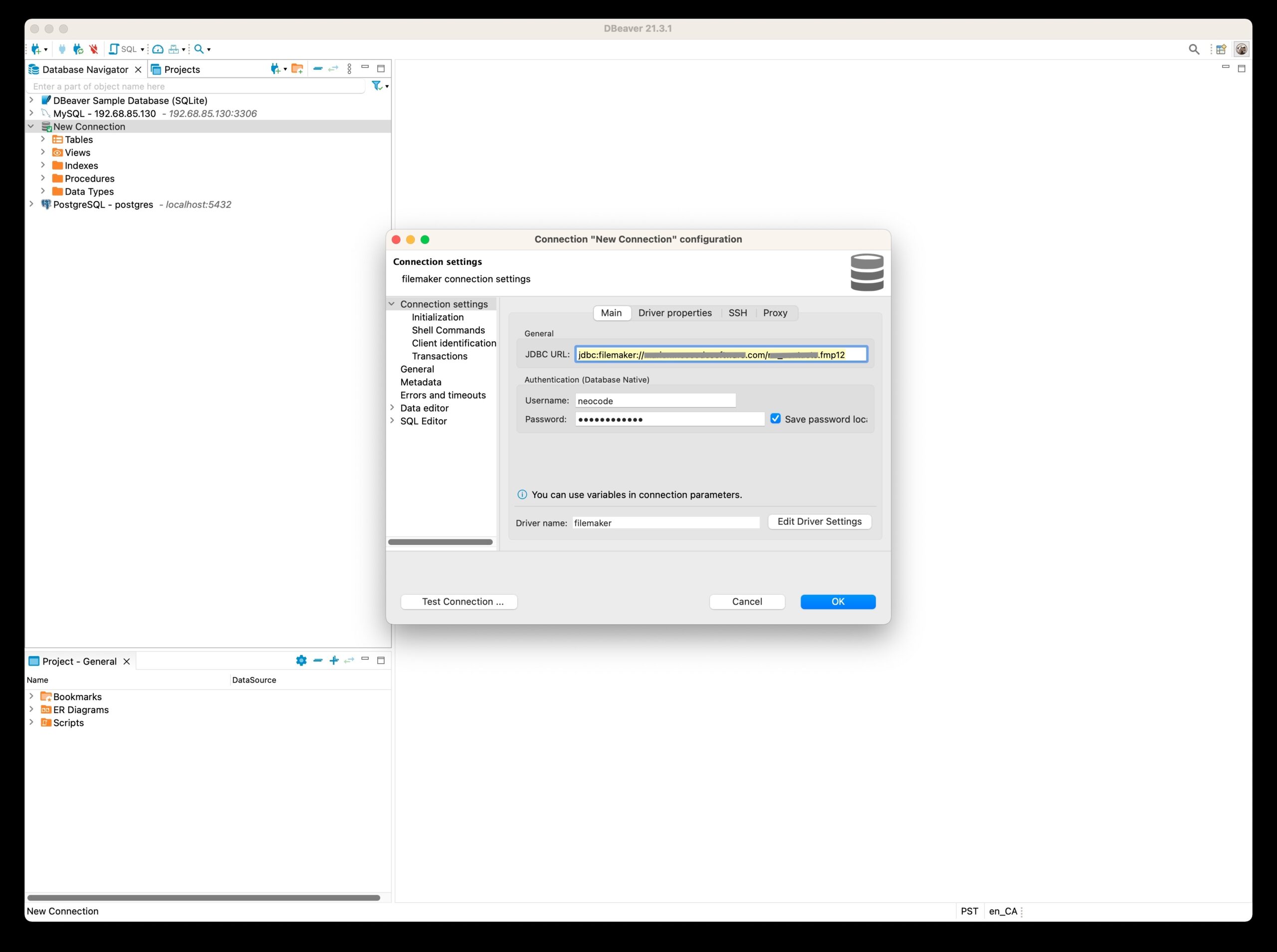Click the Password input field
Screen dimensions: 1277x952
click(669, 419)
